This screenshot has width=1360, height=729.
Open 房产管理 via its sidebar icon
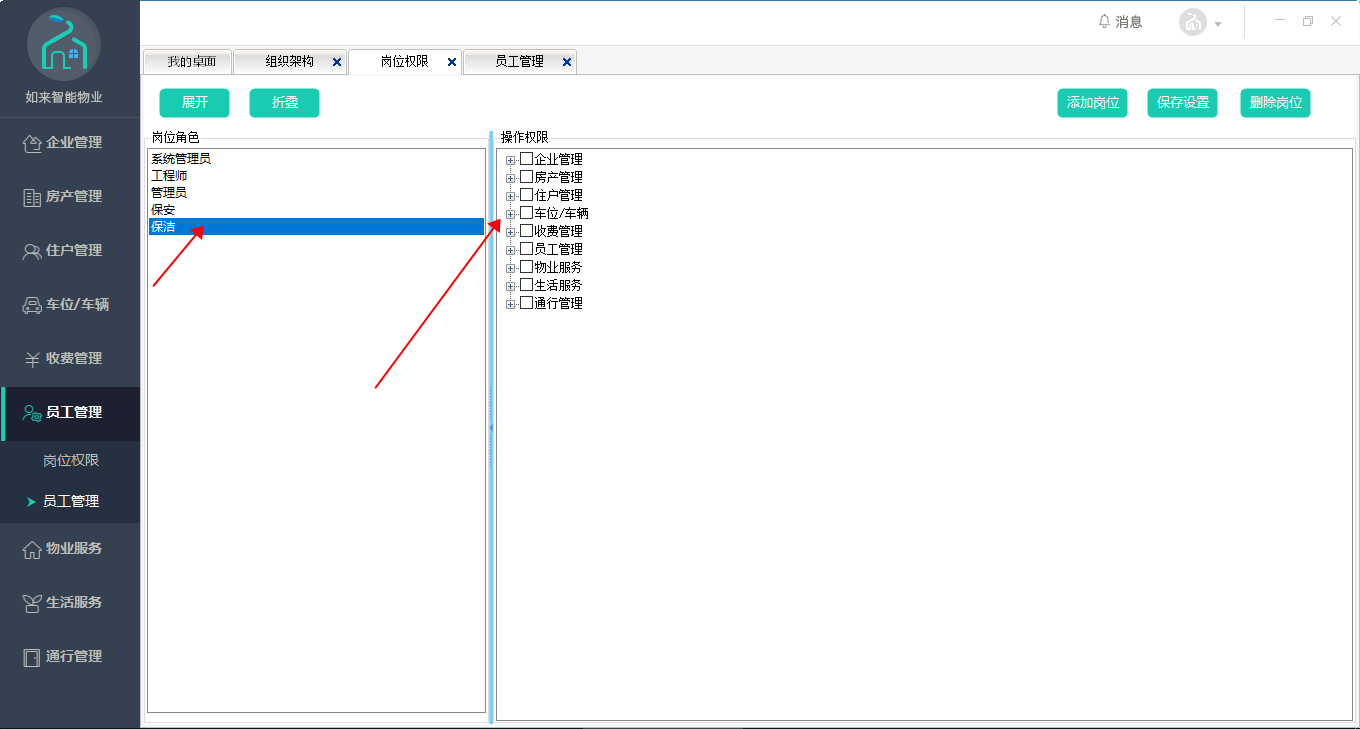click(32, 197)
